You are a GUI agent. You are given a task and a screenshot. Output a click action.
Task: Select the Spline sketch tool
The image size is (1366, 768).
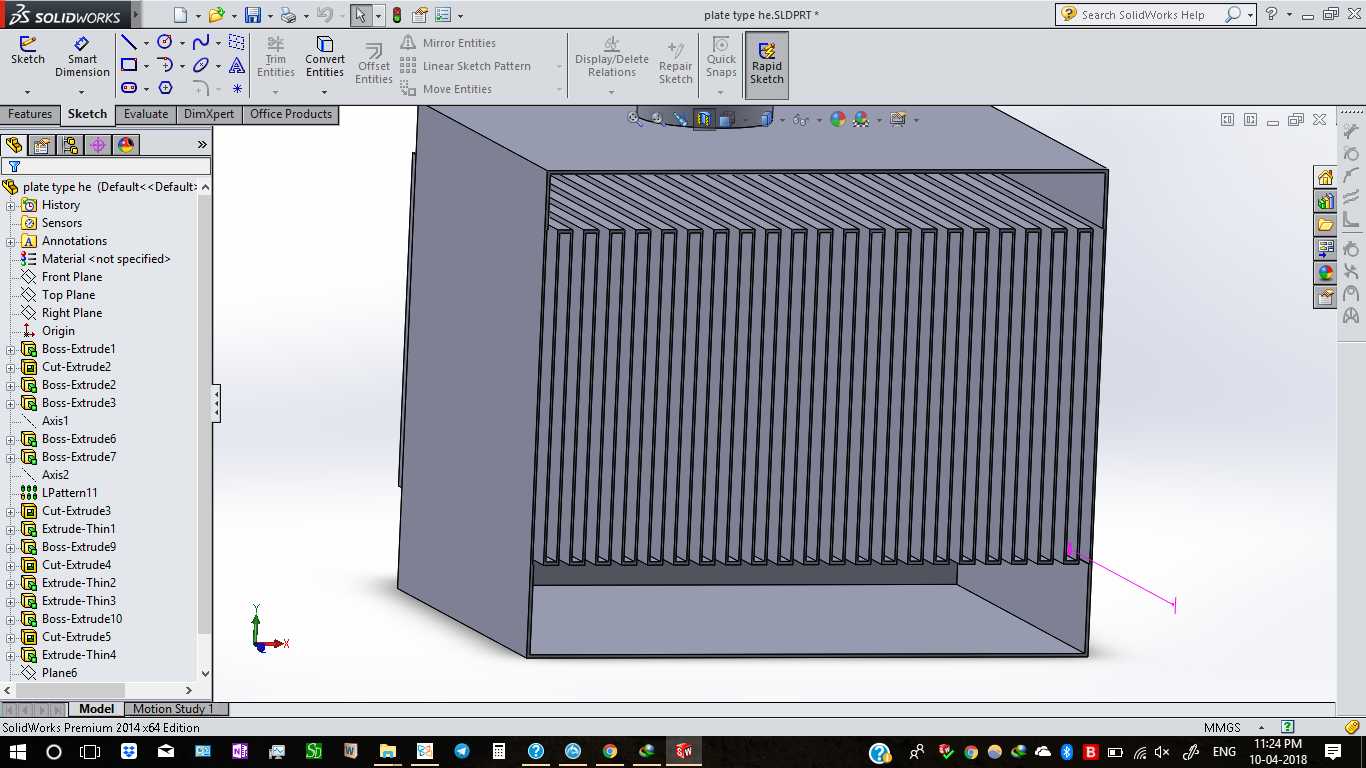point(201,42)
